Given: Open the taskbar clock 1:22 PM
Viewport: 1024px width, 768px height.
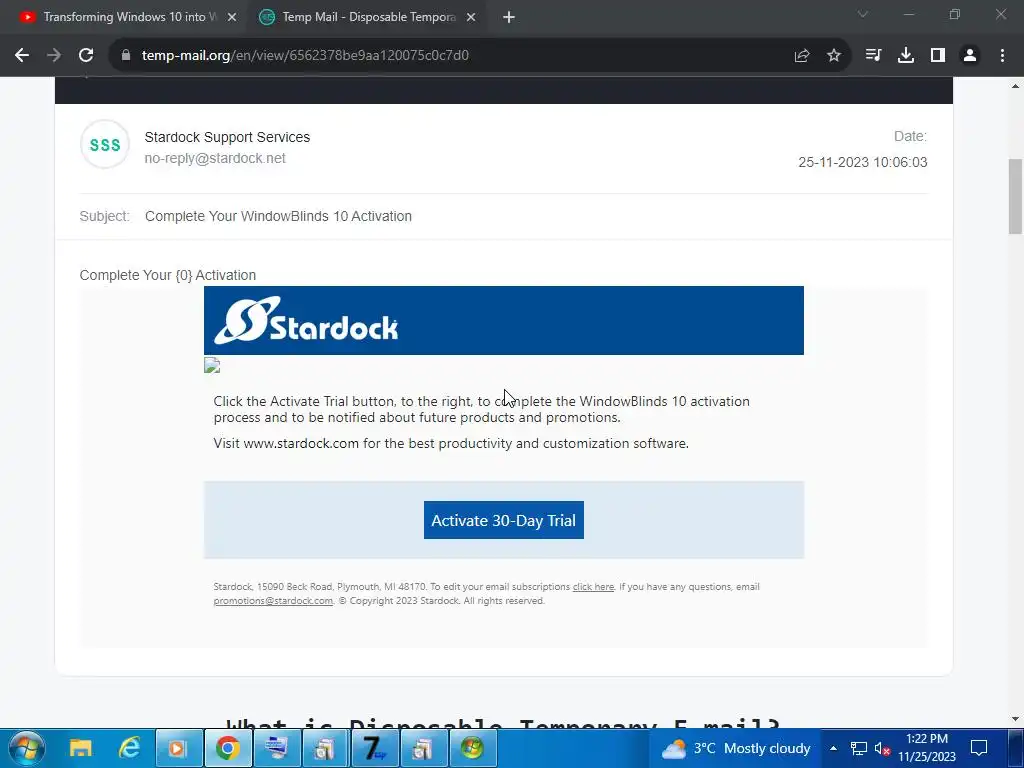Looking at the screenshot, I should click(927, 748).
